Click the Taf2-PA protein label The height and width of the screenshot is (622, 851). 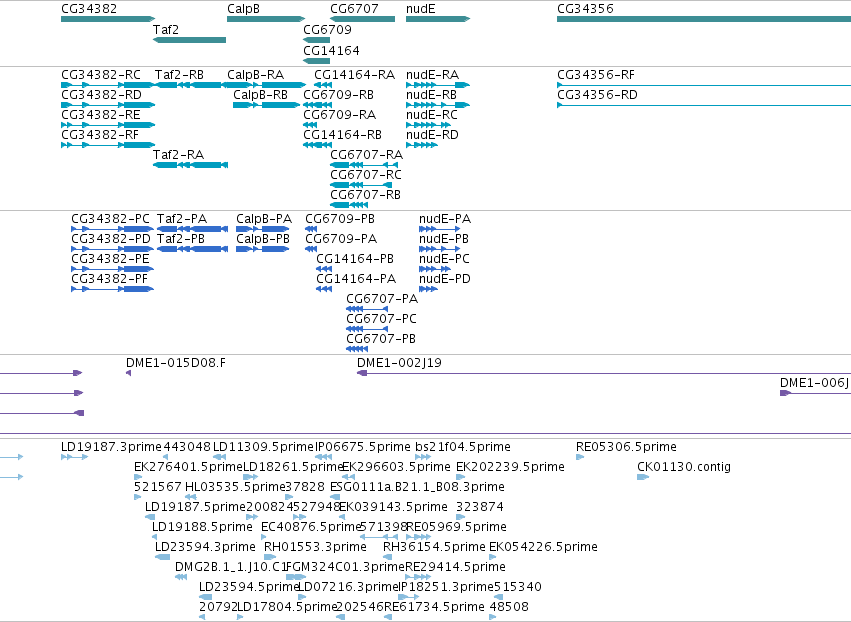182,219
